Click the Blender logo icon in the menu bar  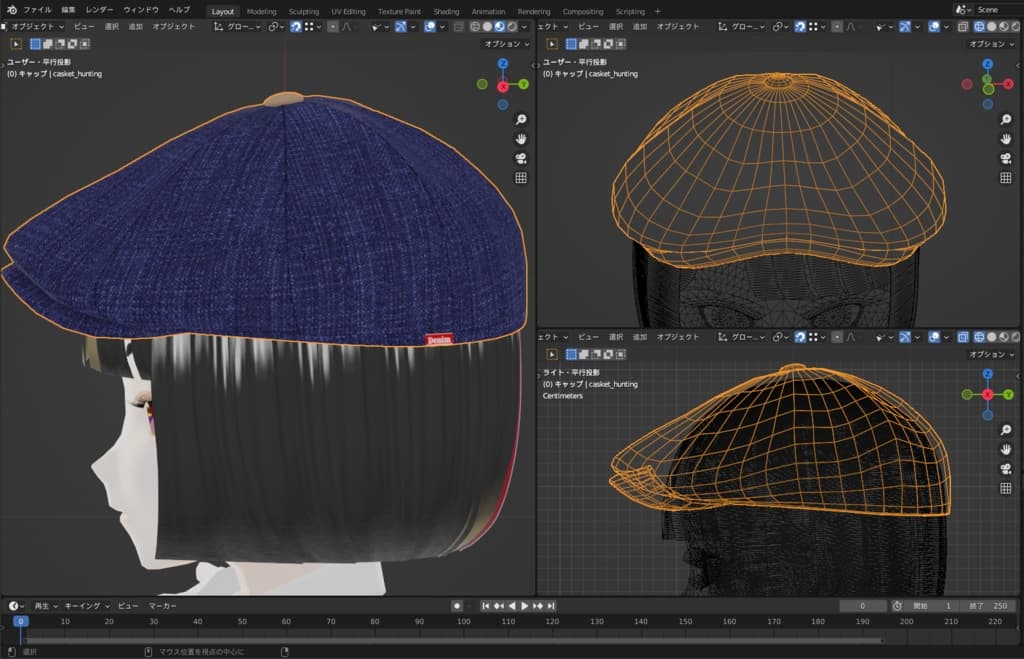[x=11, y=10]
